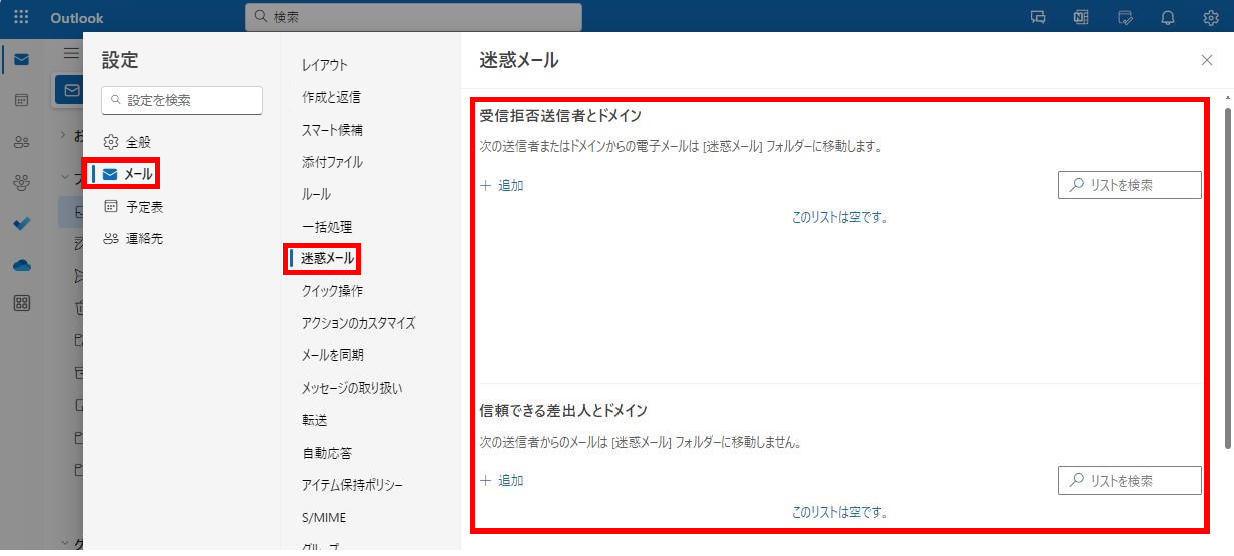Select 連絡先 settings category
The image size is (1234, 556).
133,239
